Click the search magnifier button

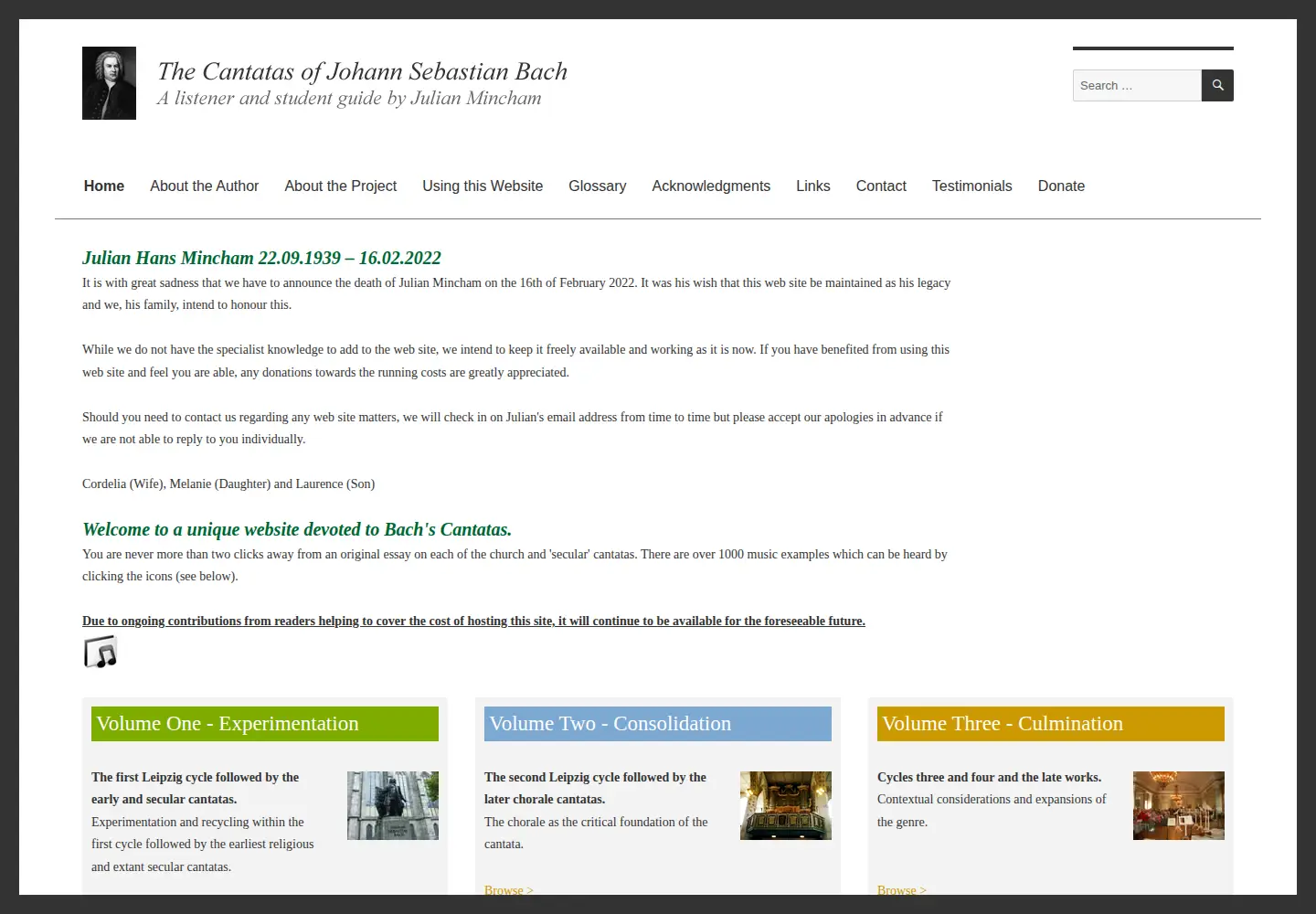1217,85
